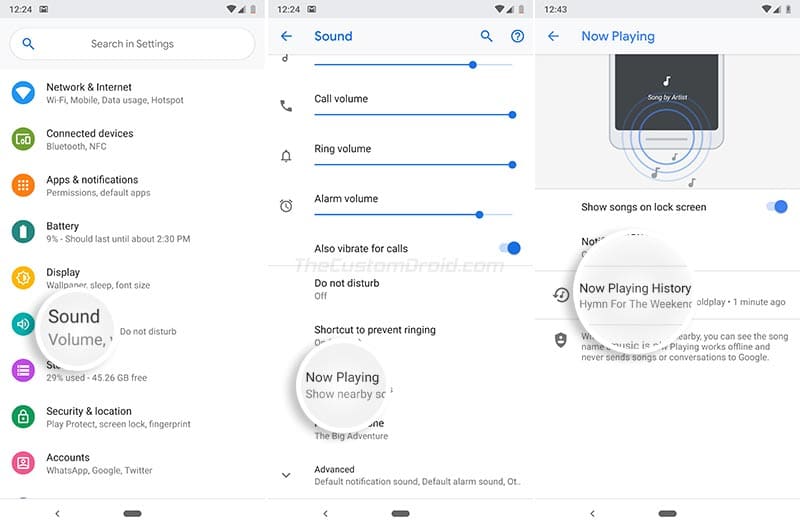800x529 pixels.
Task: Open Network & Internet settings icon
Action: (x=23, y=92)
